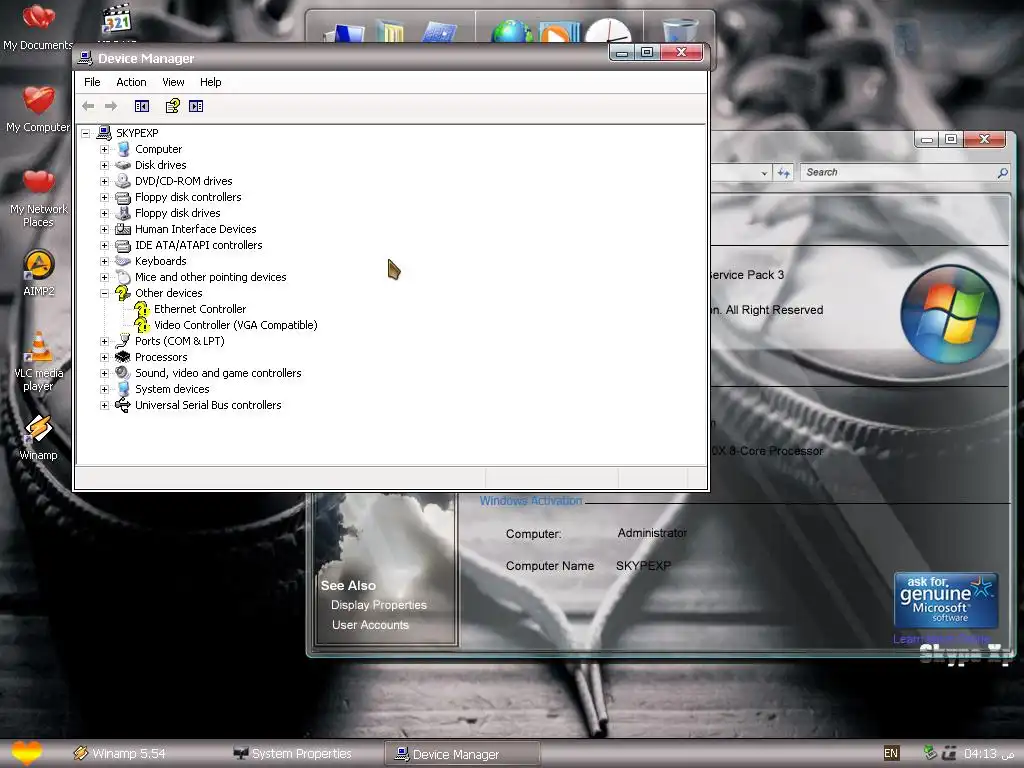Open AIMP2 desktop shortcut

(39, 273)
